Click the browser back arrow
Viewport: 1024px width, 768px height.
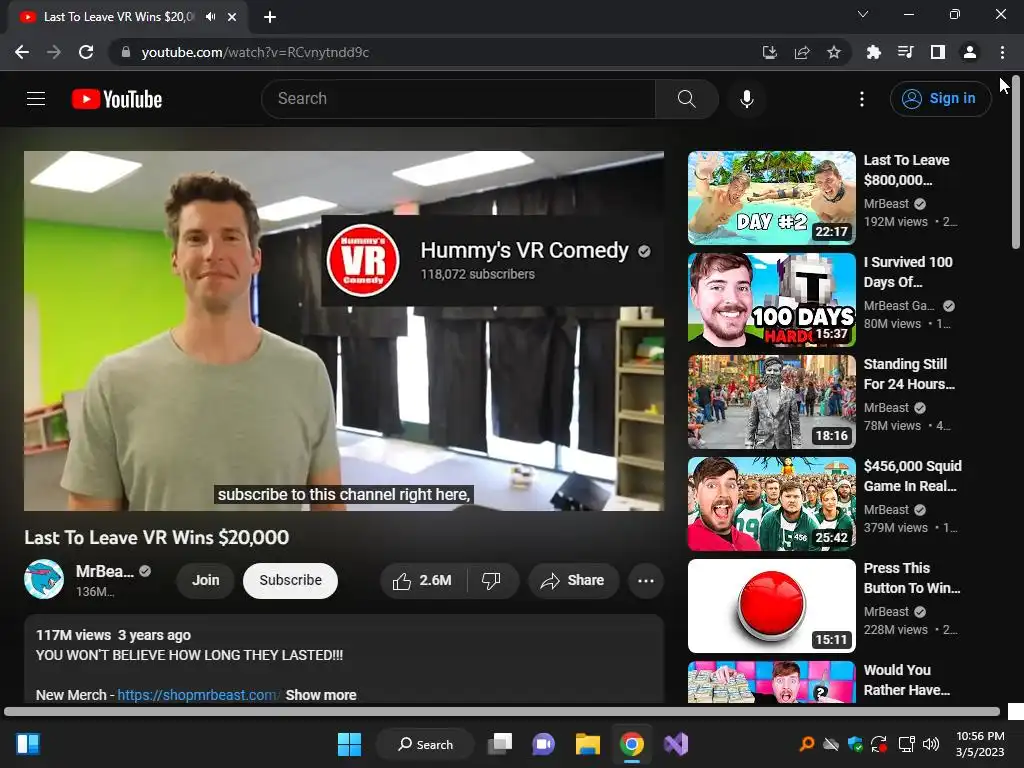22,52
